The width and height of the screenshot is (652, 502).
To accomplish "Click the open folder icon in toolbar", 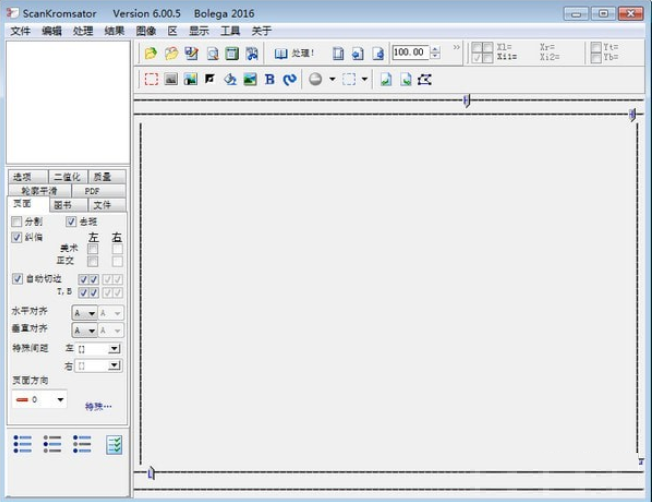I will tap(151, 53).
